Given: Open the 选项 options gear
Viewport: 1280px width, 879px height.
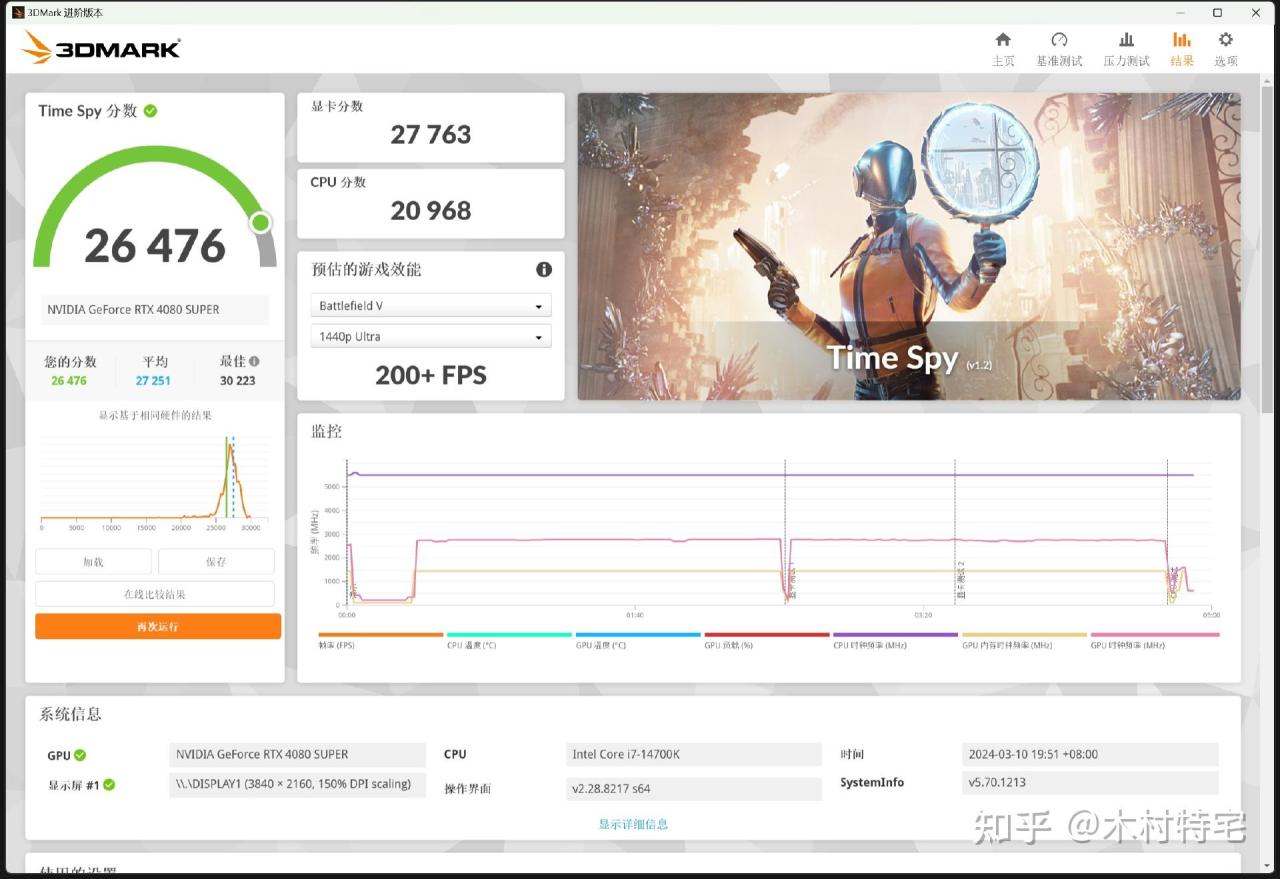Looking at the screenshot, I should coord(1226,49).
